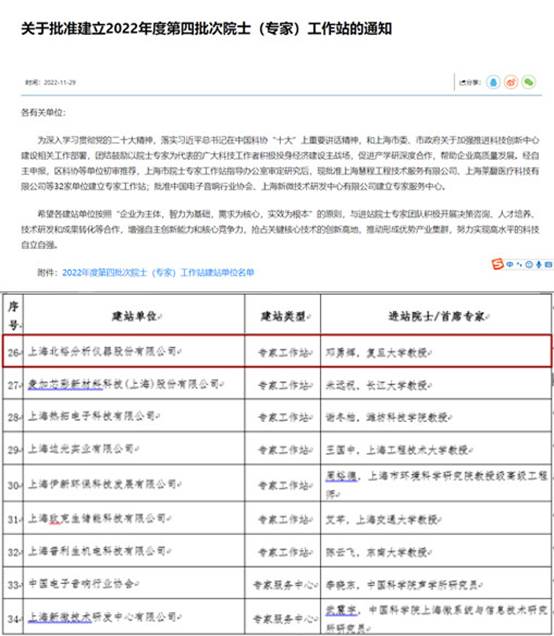The width and height of the screenshot is (554, 636).
Task: Click the company name in row 28
Action: (x=92, y=416)
